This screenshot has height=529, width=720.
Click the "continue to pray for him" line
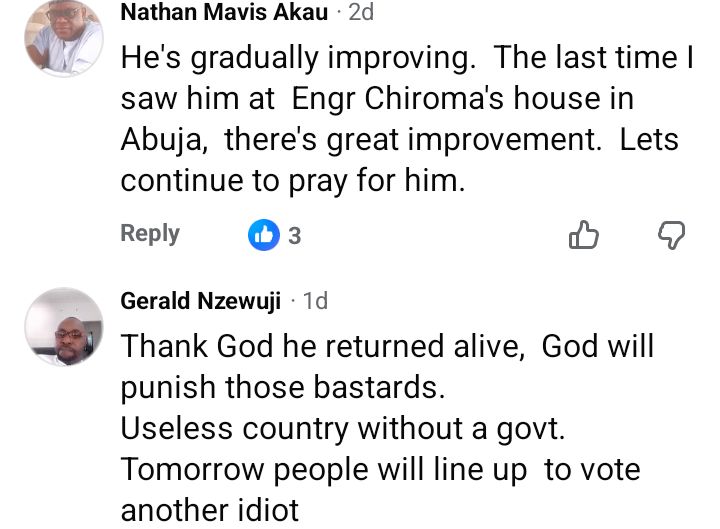(x=292, y=181)
